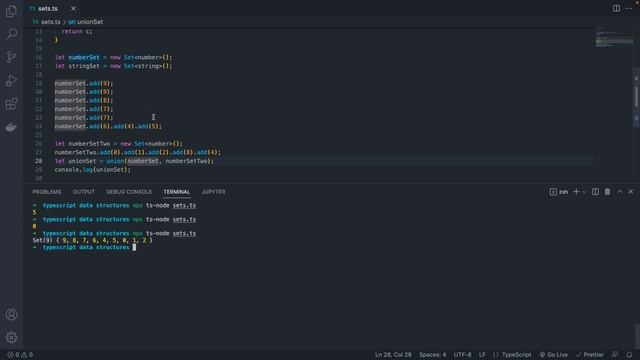Switch to the TERMINAL panel tab
This screenshot has height=360, width=640.
click(x=177, y=192)
